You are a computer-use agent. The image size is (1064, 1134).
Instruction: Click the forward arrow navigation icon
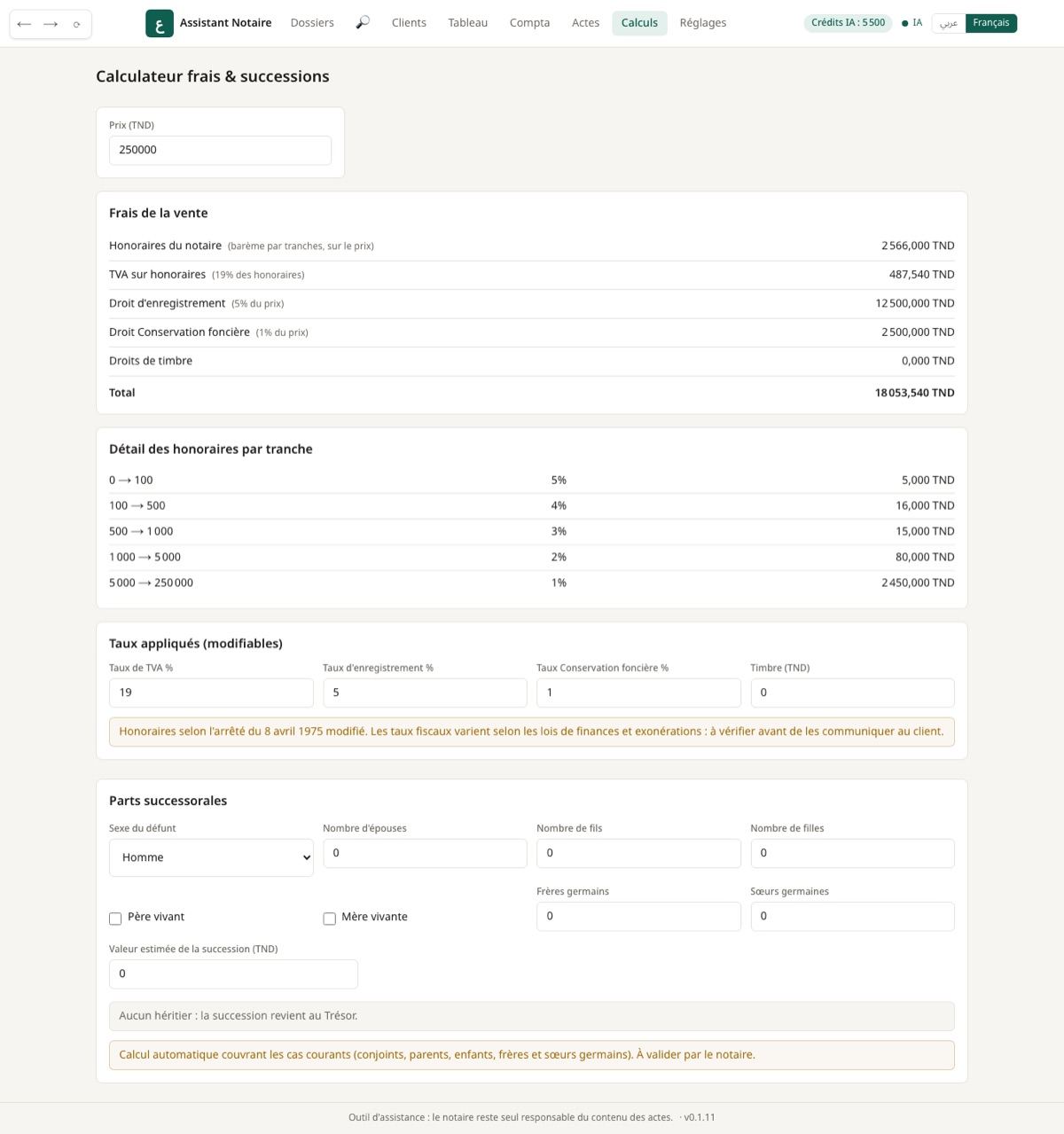tap(51, 24)
